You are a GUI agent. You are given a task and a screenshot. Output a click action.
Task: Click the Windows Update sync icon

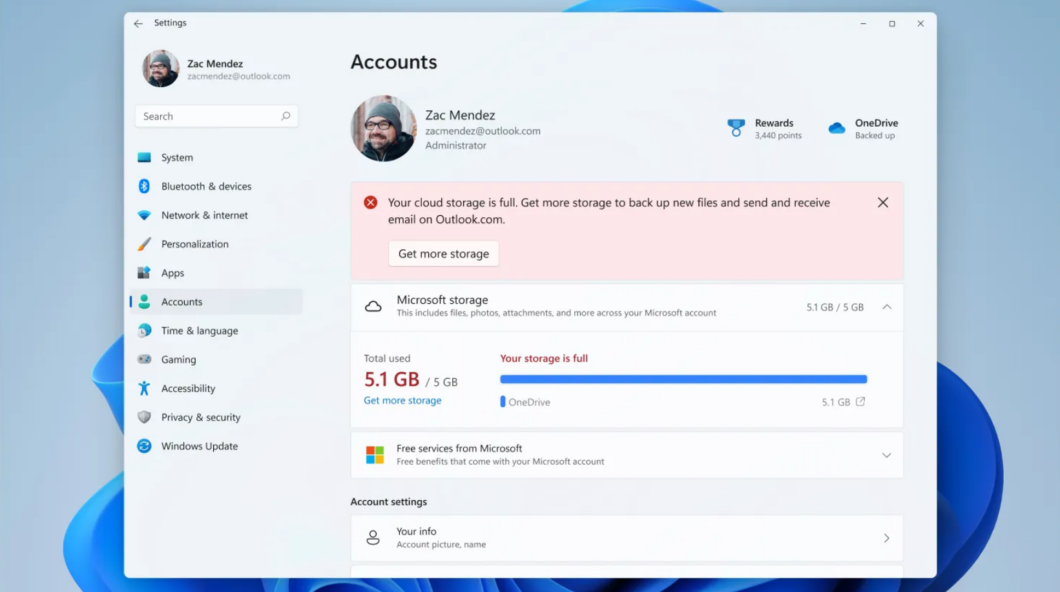(x=144, y=446)
